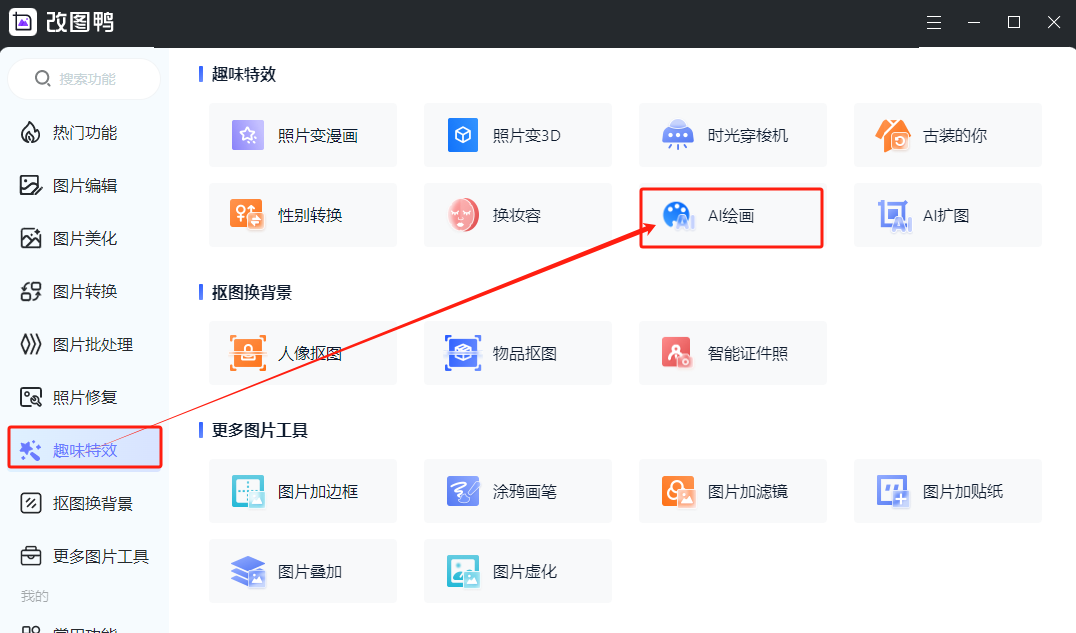Viewport: 1076px width, 633px height.
Task: Open the 图片虚化 blur image tool
Action: (517, 571)
